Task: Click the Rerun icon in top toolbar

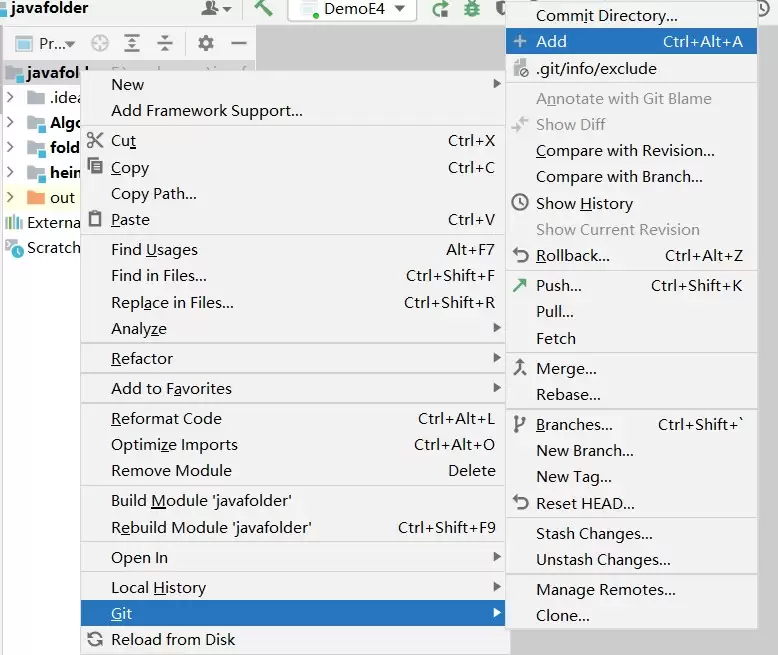Action: 440,9
